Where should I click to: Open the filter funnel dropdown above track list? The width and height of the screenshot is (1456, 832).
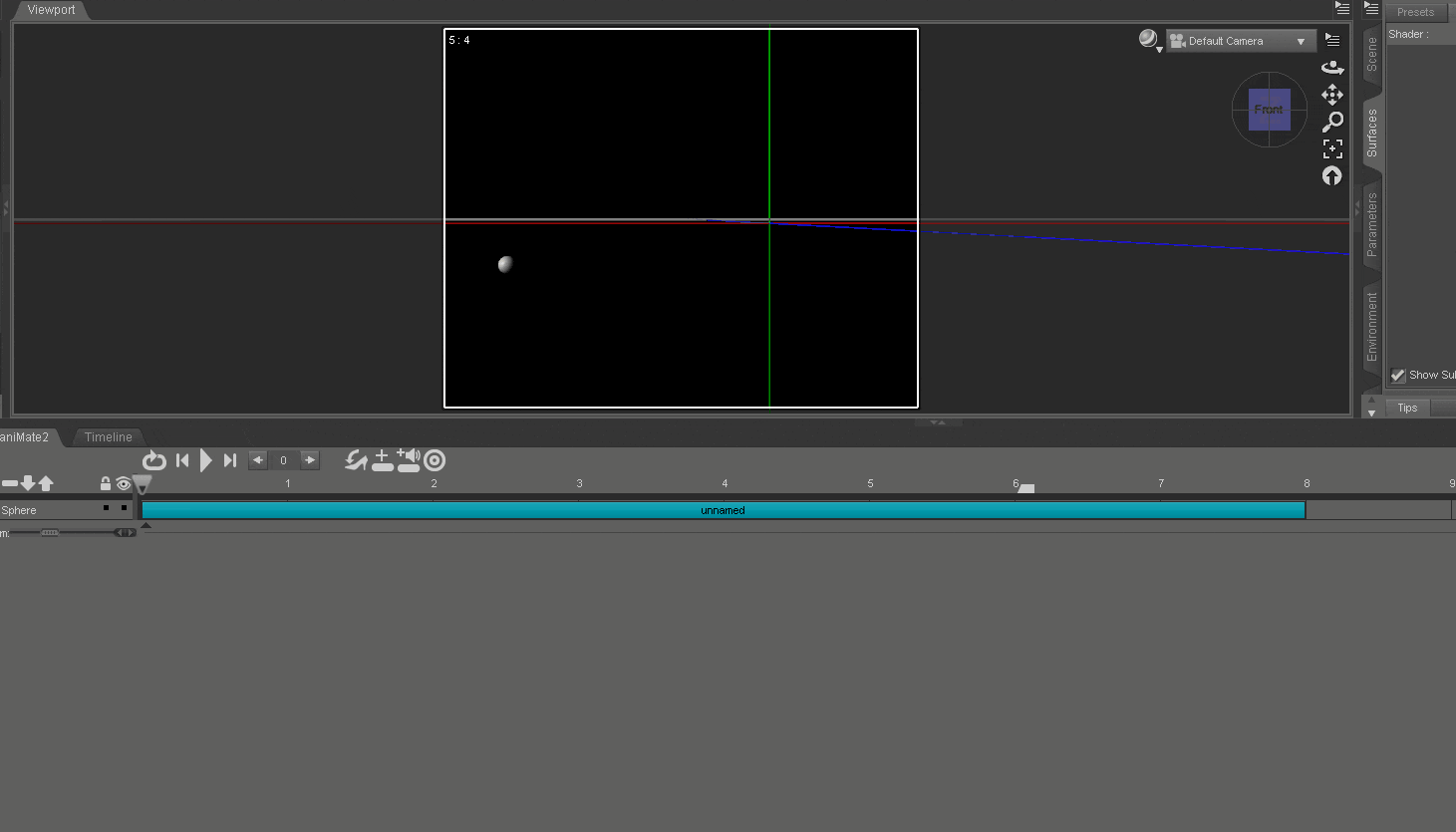tap(142, 483)
